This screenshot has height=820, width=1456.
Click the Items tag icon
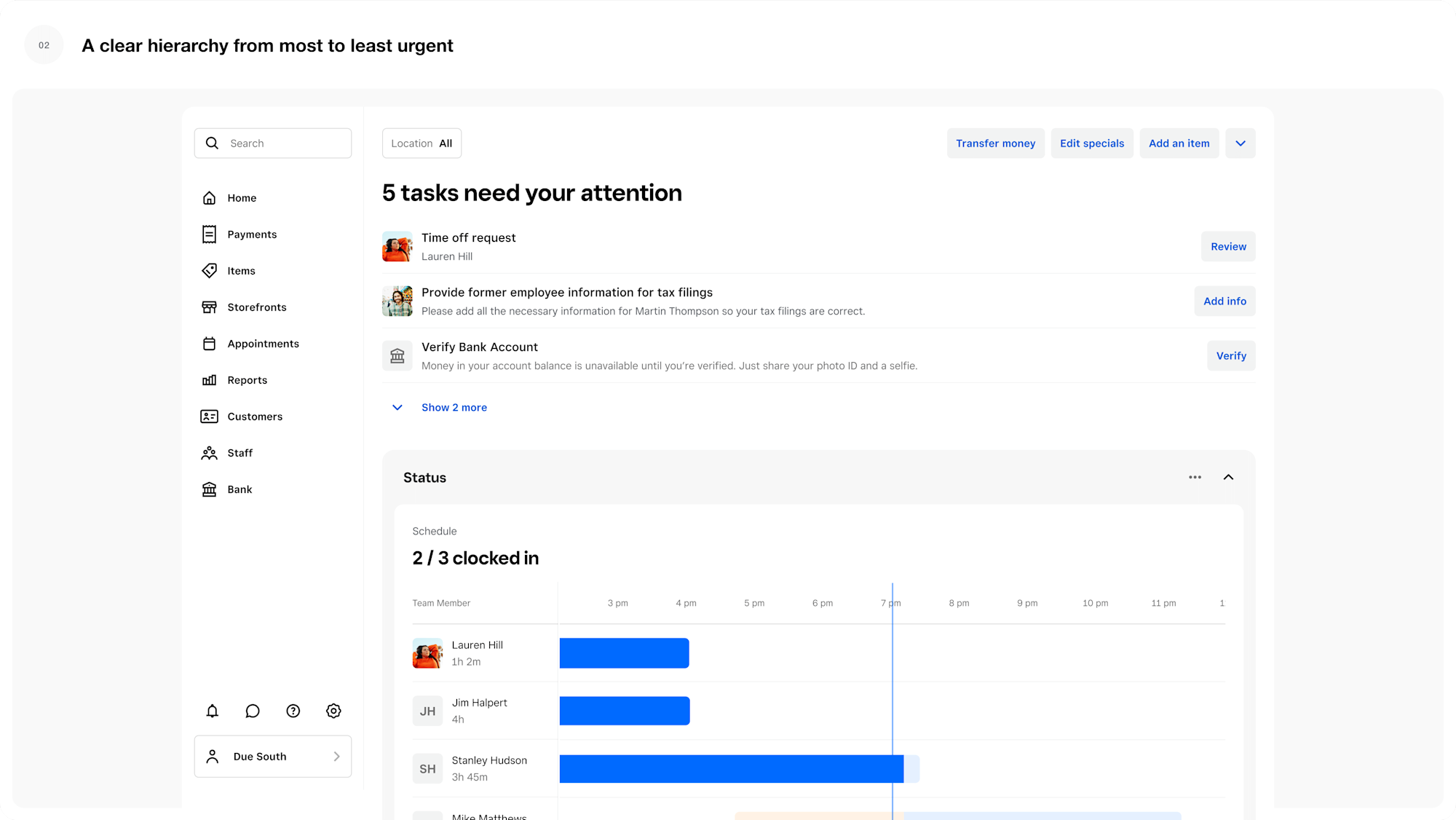209,271
